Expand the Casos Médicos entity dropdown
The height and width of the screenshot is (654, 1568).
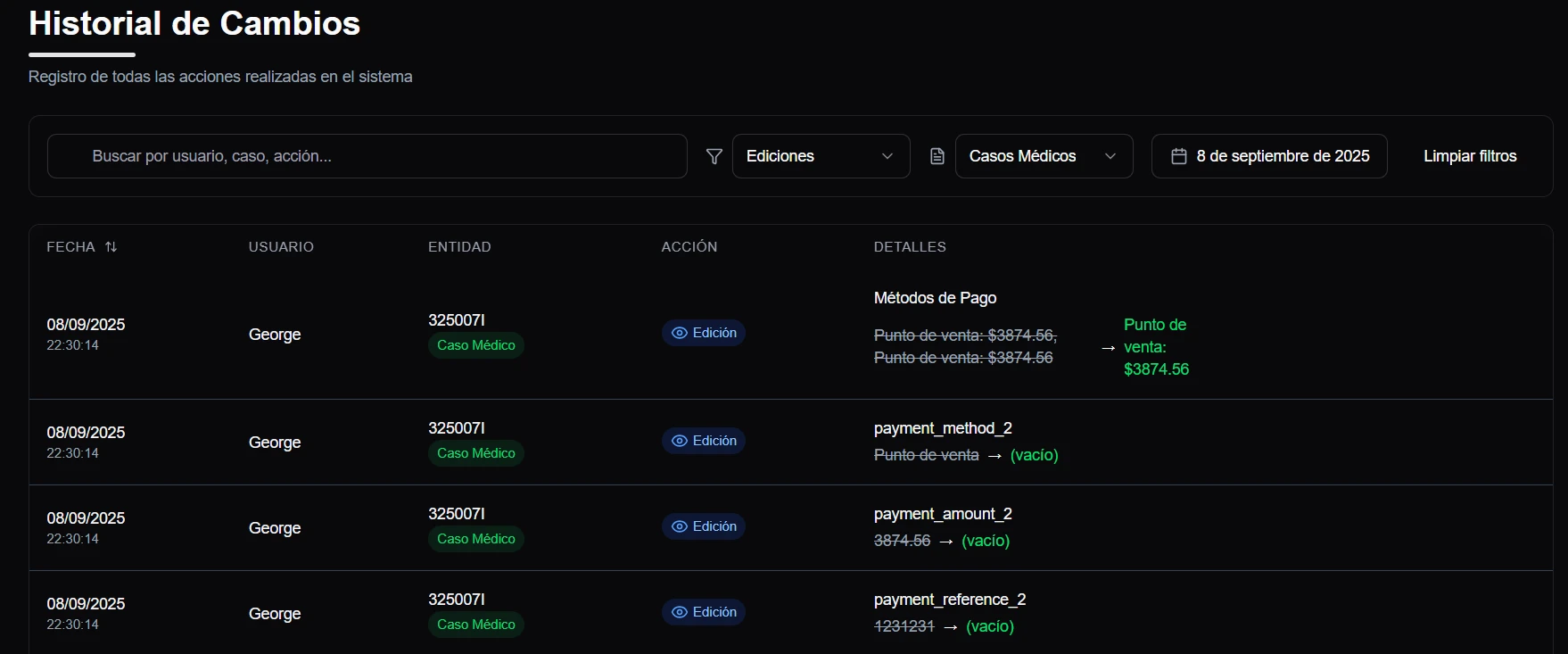pyautogui.click(x=1044, y=156)
